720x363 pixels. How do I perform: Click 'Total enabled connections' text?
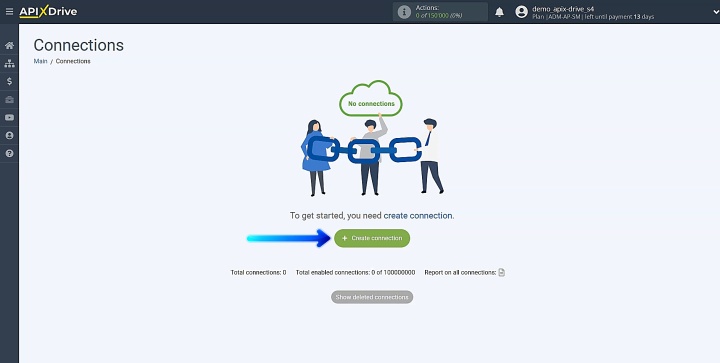pos(355,273)
